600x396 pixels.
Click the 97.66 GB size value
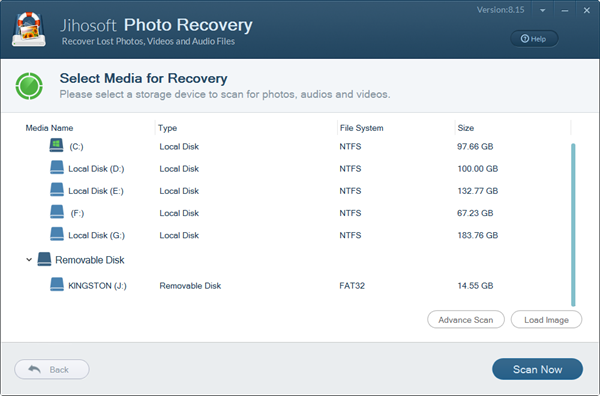475,147
